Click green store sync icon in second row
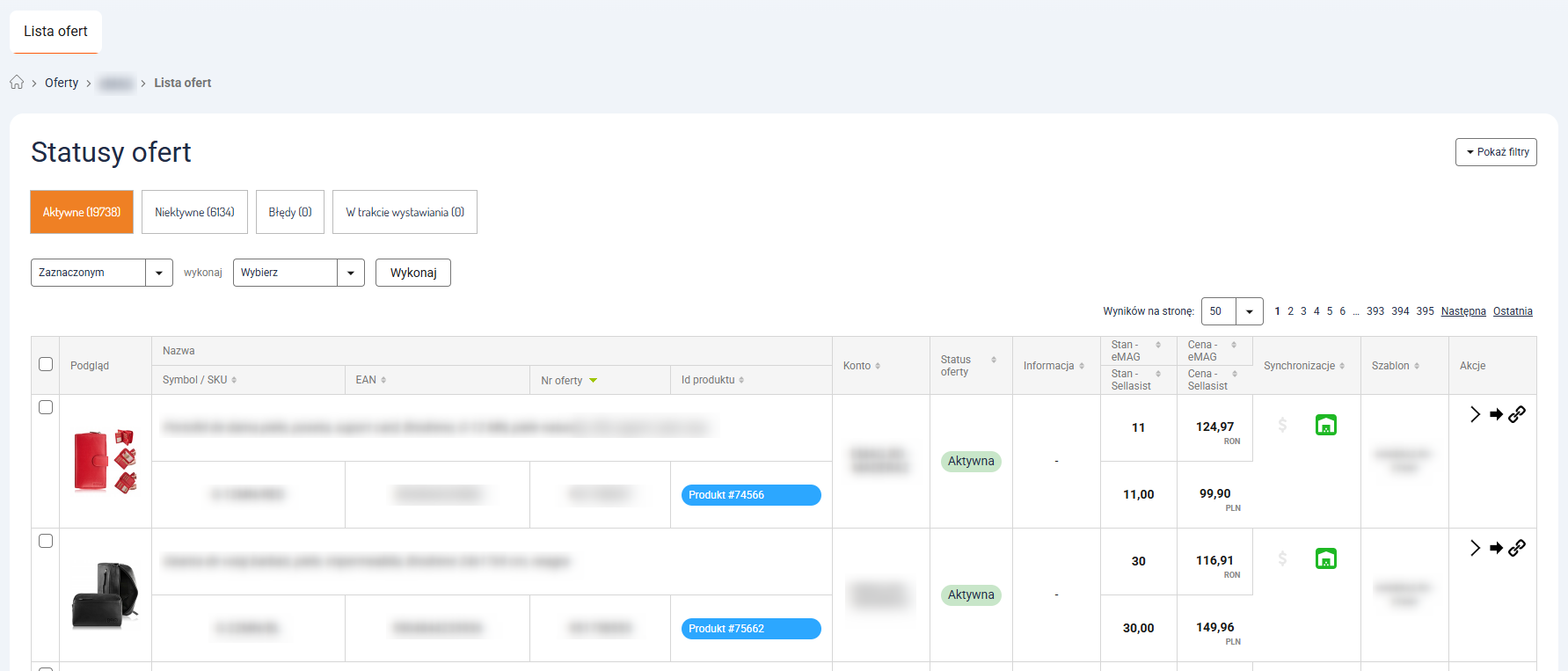This screenshot has height=671, width=1568. [x=1325, y=558]
